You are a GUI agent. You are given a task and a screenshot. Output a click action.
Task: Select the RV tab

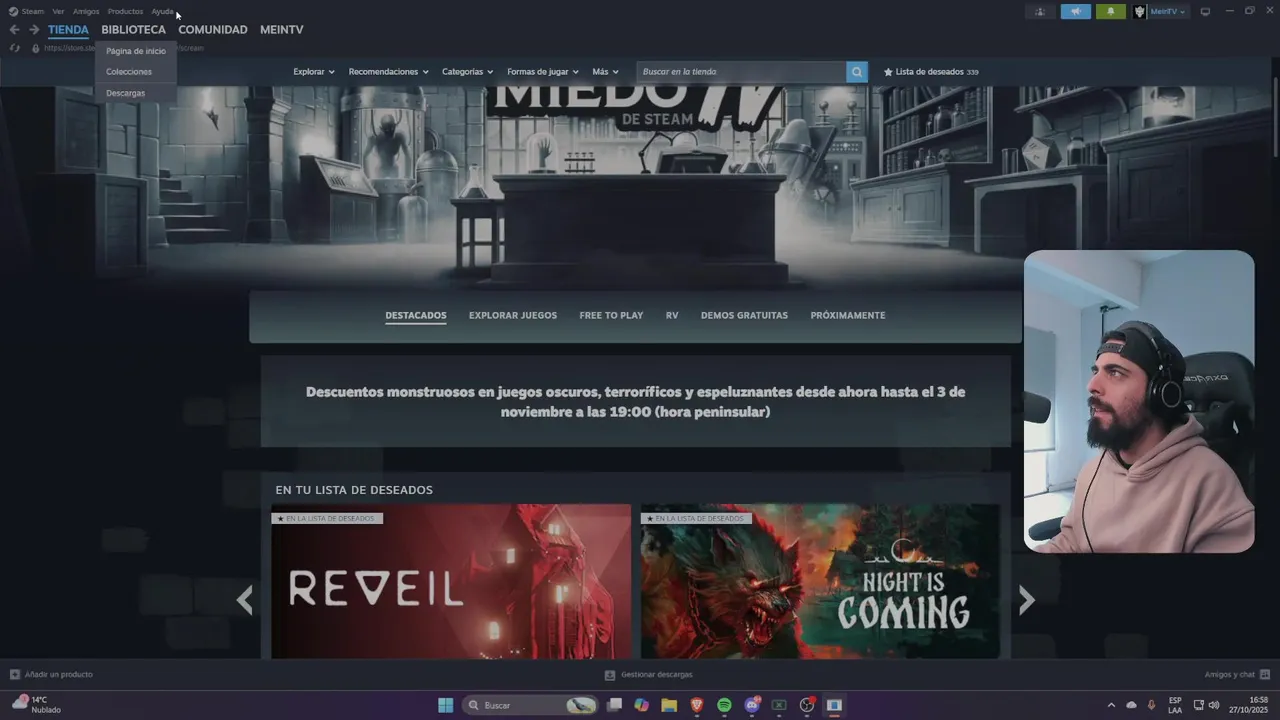pyautogui.click(x=672, y=315)
